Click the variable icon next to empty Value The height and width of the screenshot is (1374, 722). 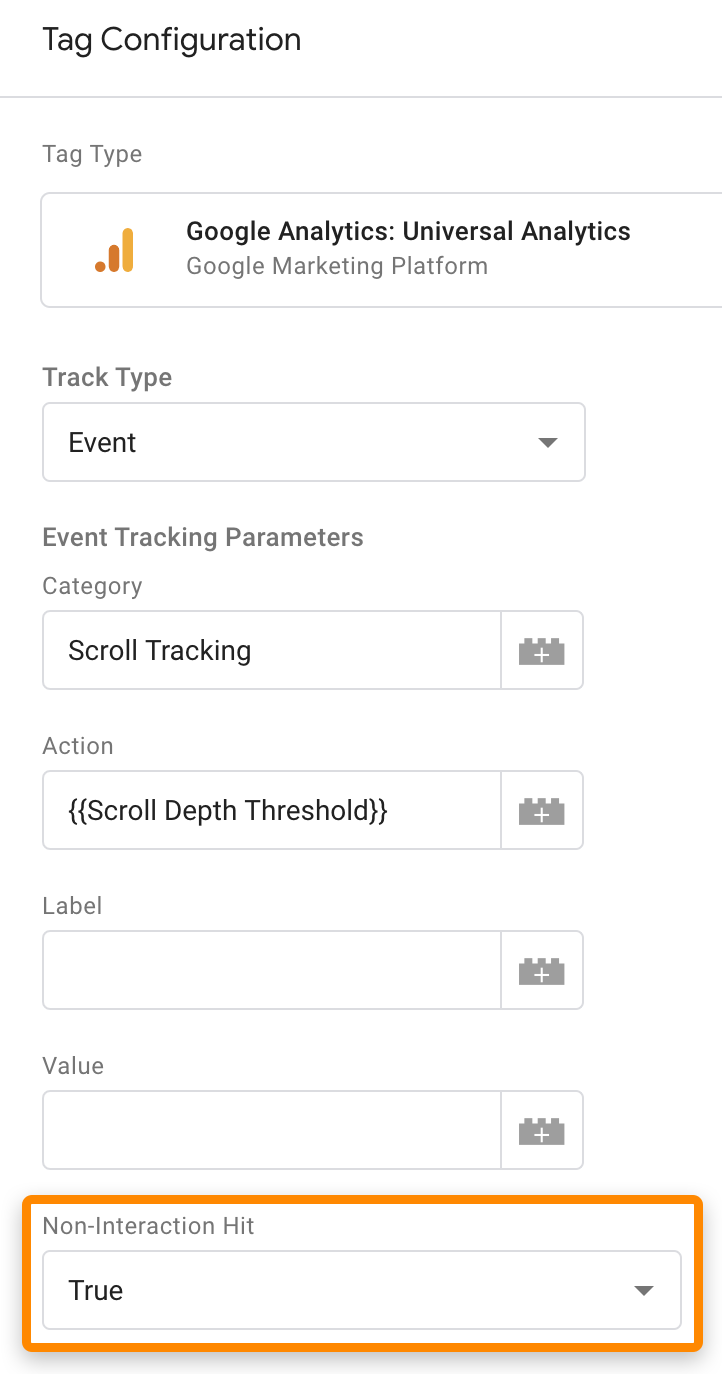pos(541,1130)
